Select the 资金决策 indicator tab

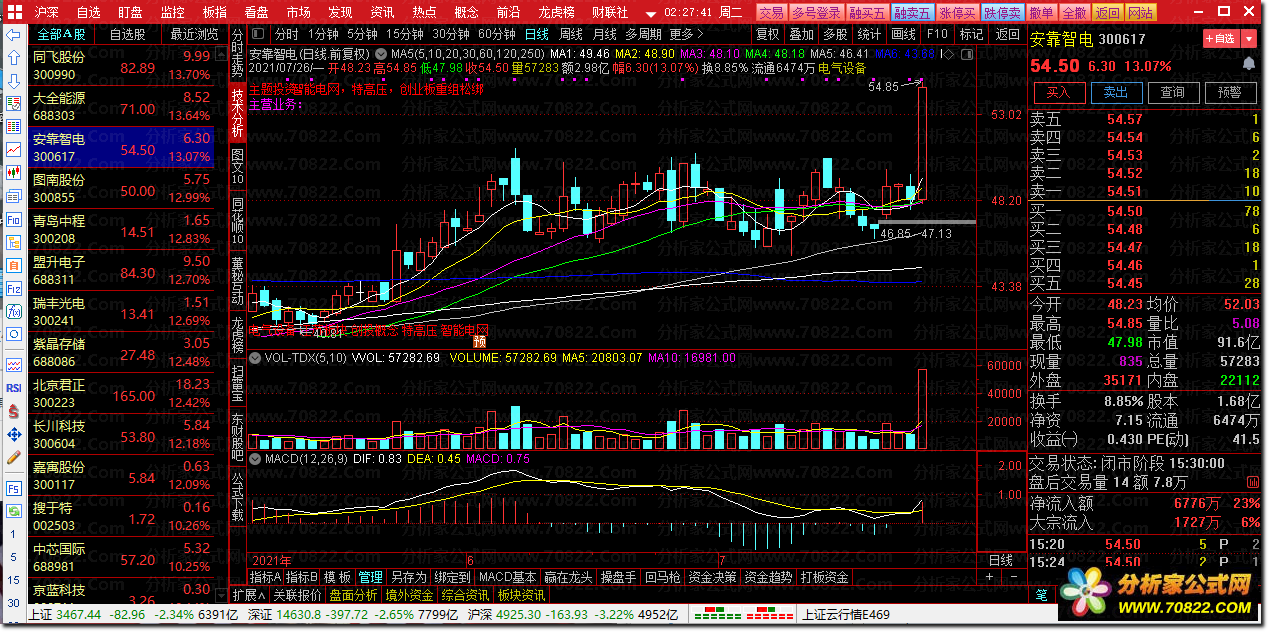[713, 577]
